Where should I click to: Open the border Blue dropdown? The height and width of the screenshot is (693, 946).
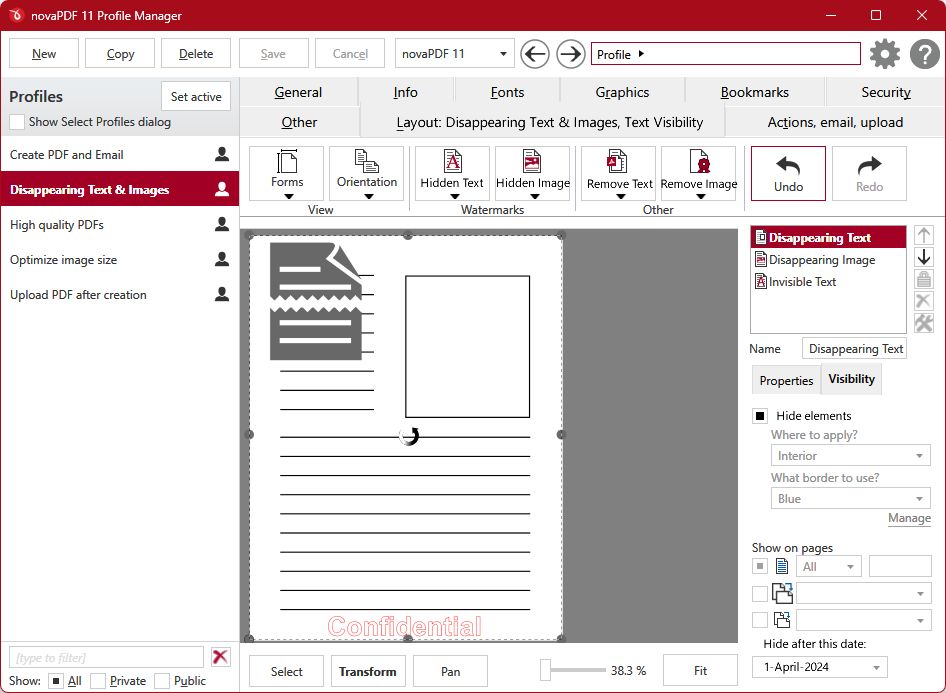850,499
